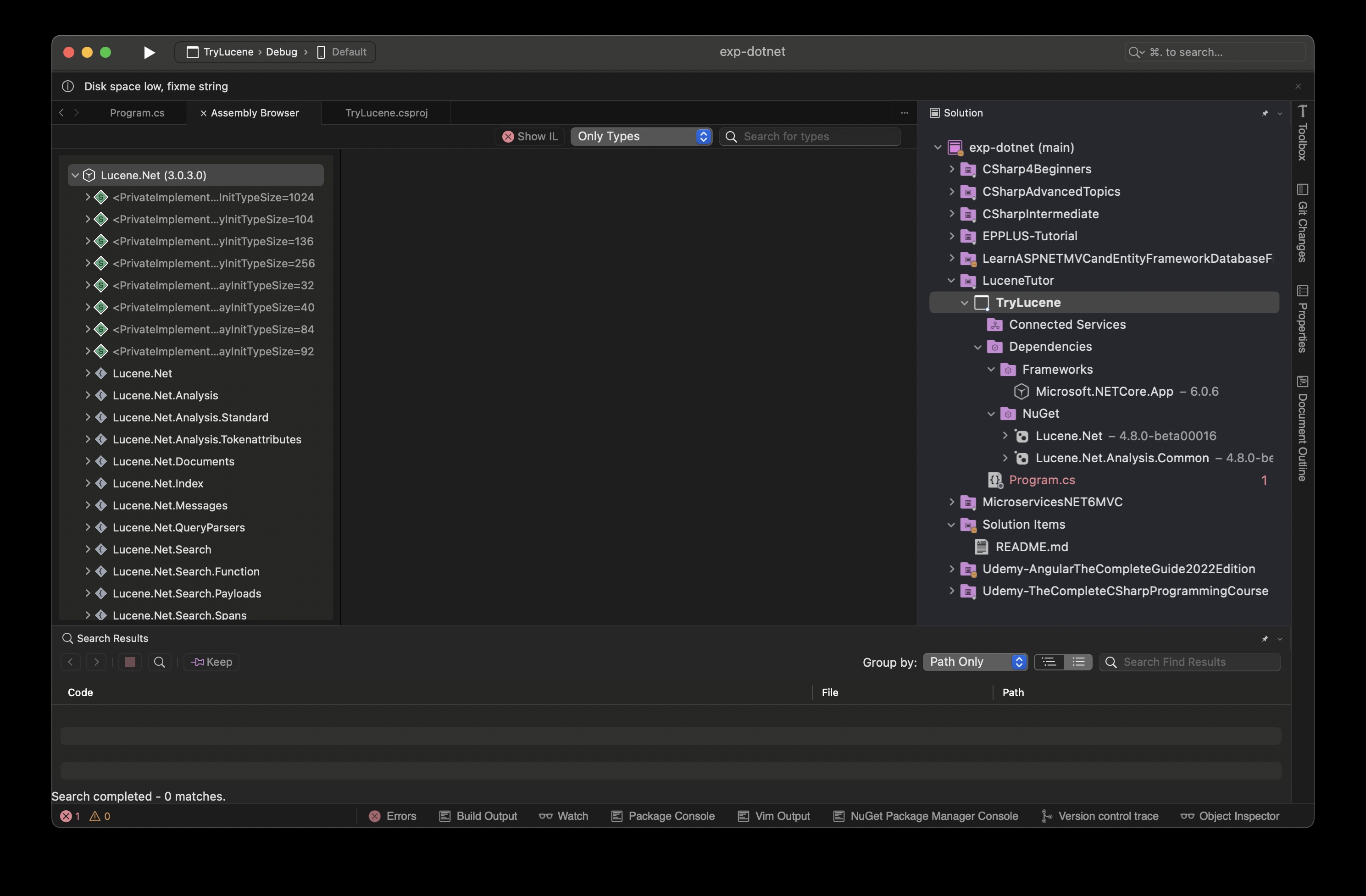Open the Path Only grouping dropdown
Screen dimensions: 1366x896
[975, 662]
